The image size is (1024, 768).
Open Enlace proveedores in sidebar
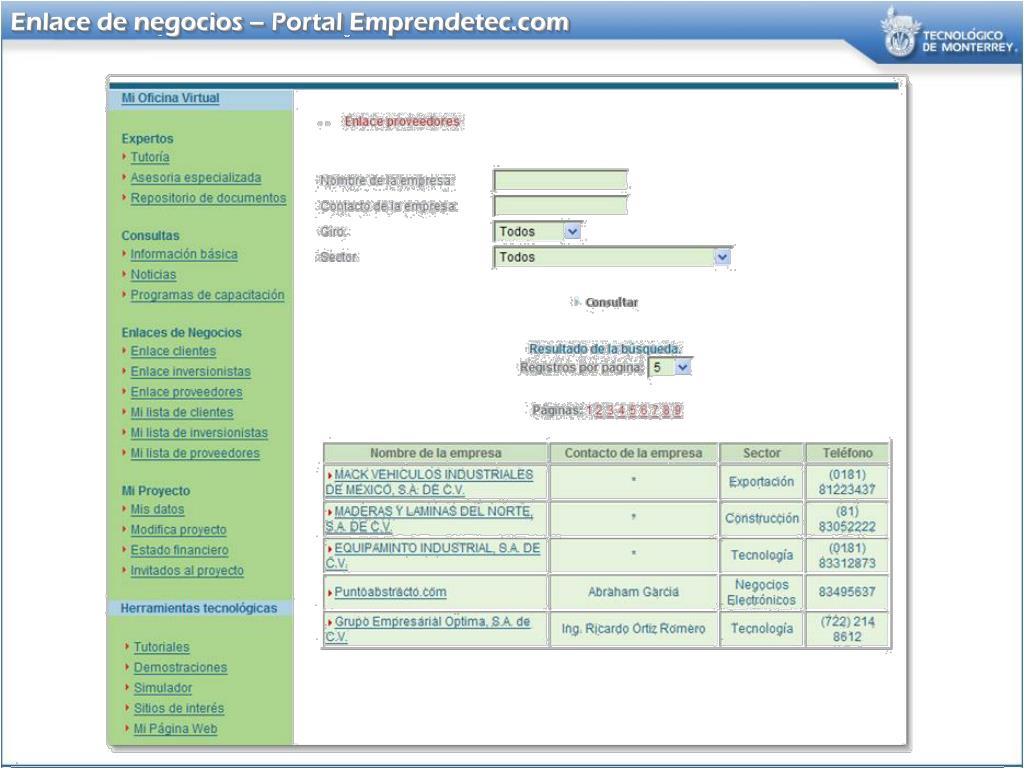point(186,392)
